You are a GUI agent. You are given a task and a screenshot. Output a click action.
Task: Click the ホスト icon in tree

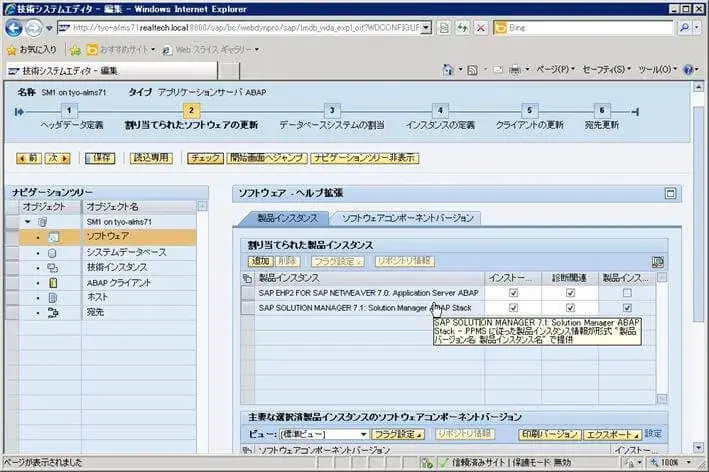pos(53,298)
